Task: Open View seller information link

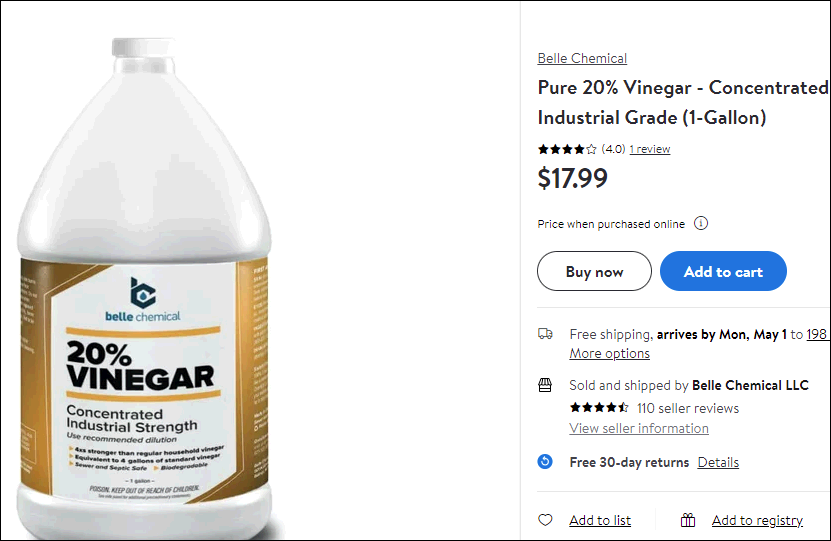Action: coord(639,428)
